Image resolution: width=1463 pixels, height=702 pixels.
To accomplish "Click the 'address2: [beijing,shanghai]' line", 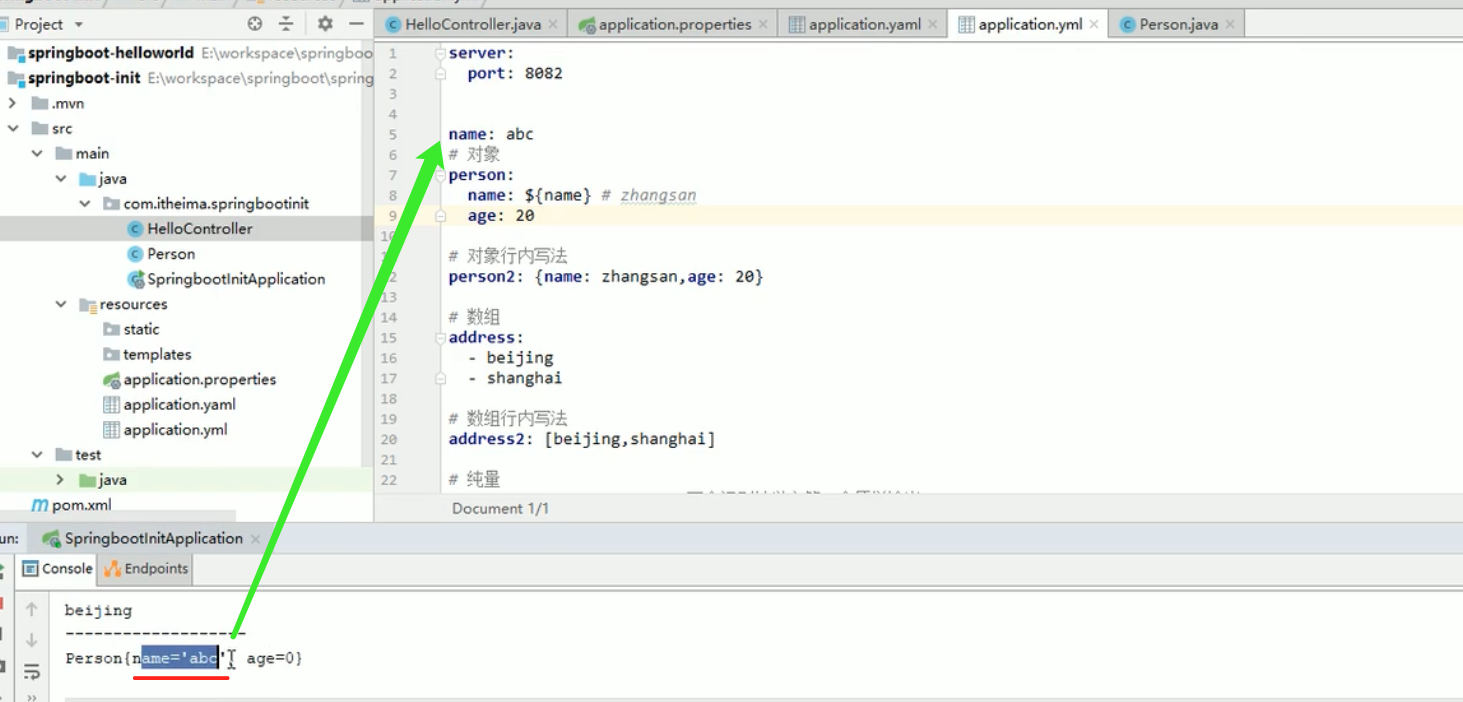I will [x=582, y=439].
